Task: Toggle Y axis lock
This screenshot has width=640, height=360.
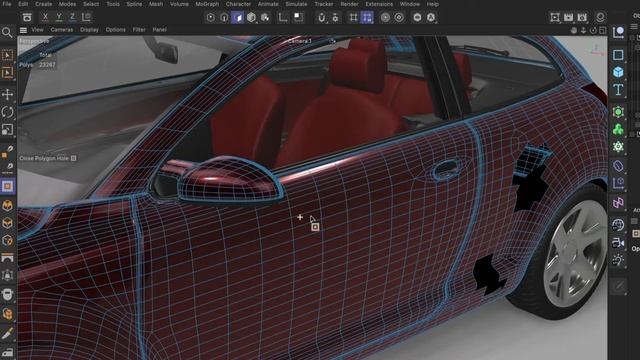Action: point(59,17)
